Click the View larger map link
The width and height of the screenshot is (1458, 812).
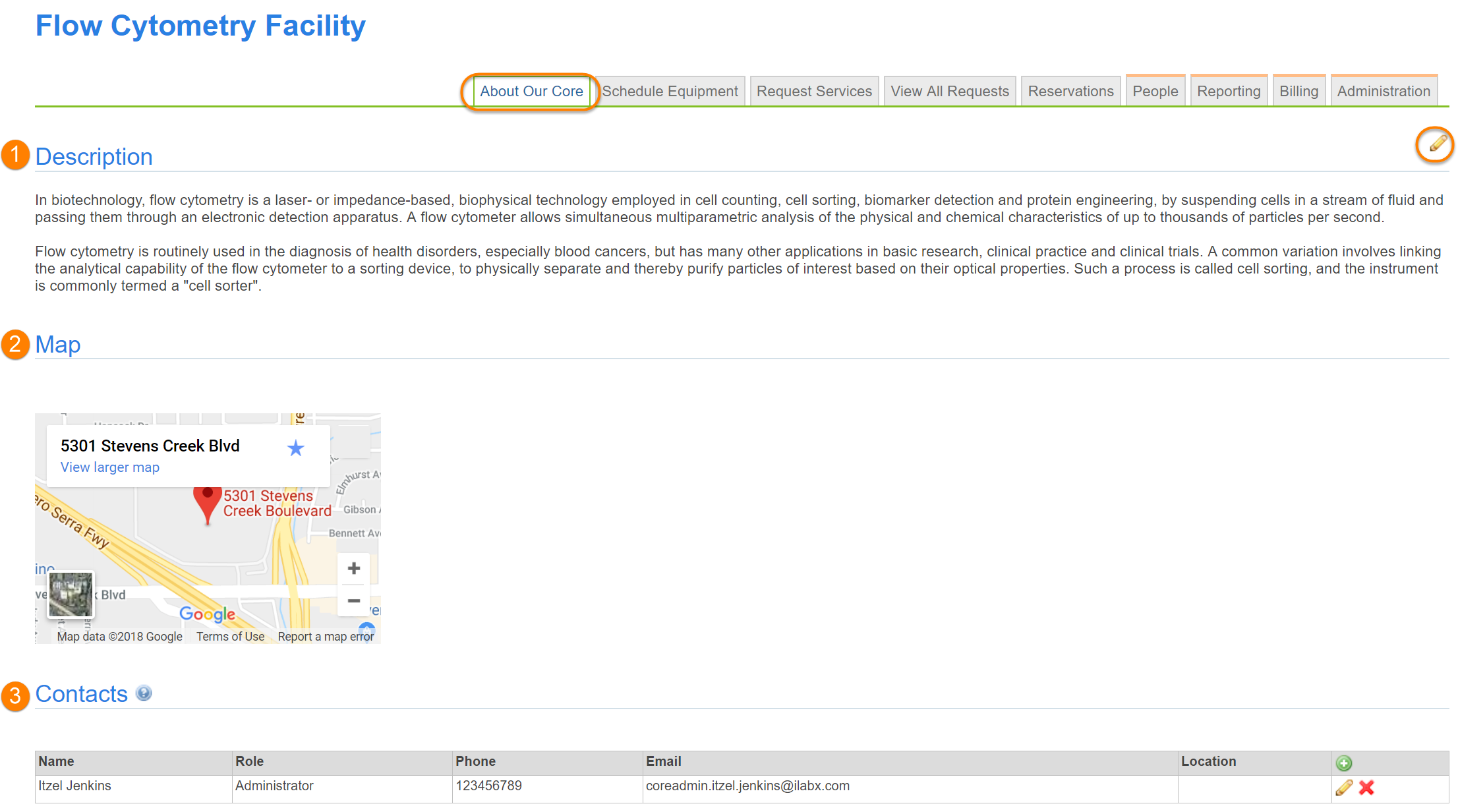(x=110, y=467)
